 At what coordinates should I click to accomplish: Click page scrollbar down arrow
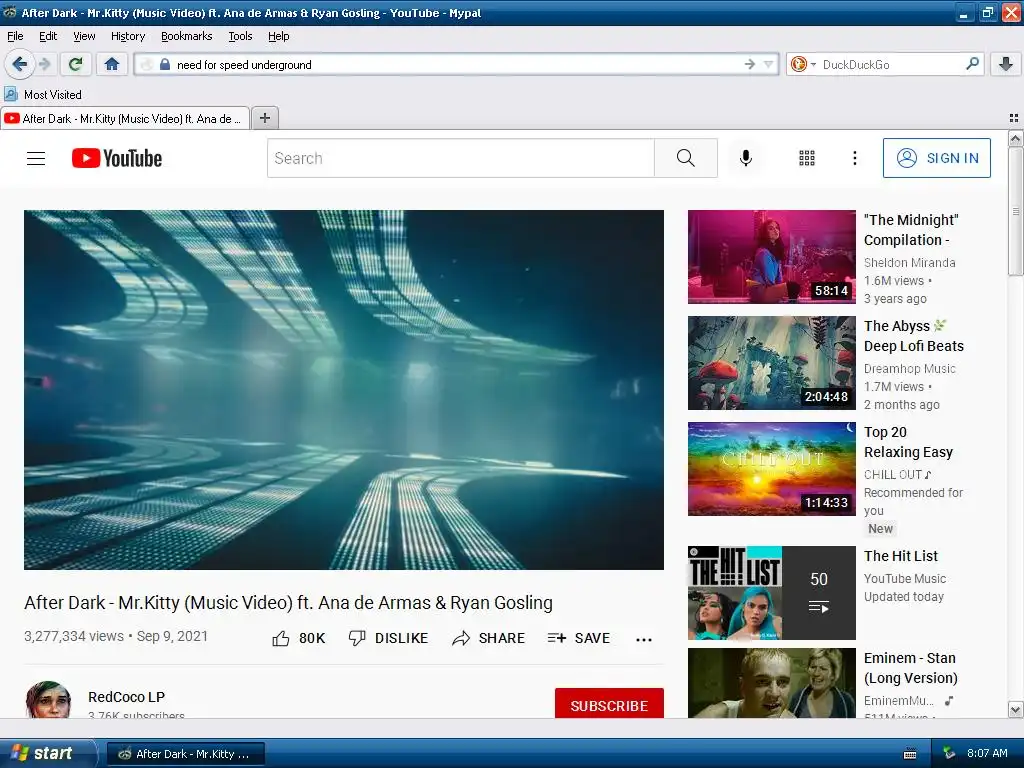tap(1015, 709)
